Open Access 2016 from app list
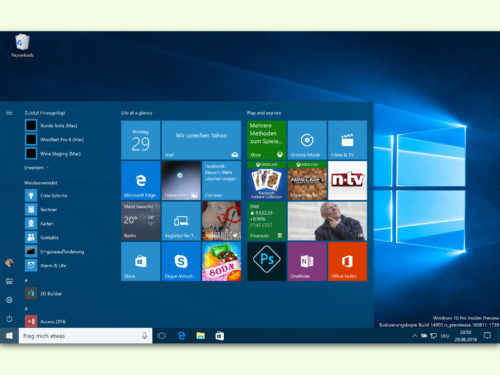Viewport: 500px width, 375px height. point(46,321)
